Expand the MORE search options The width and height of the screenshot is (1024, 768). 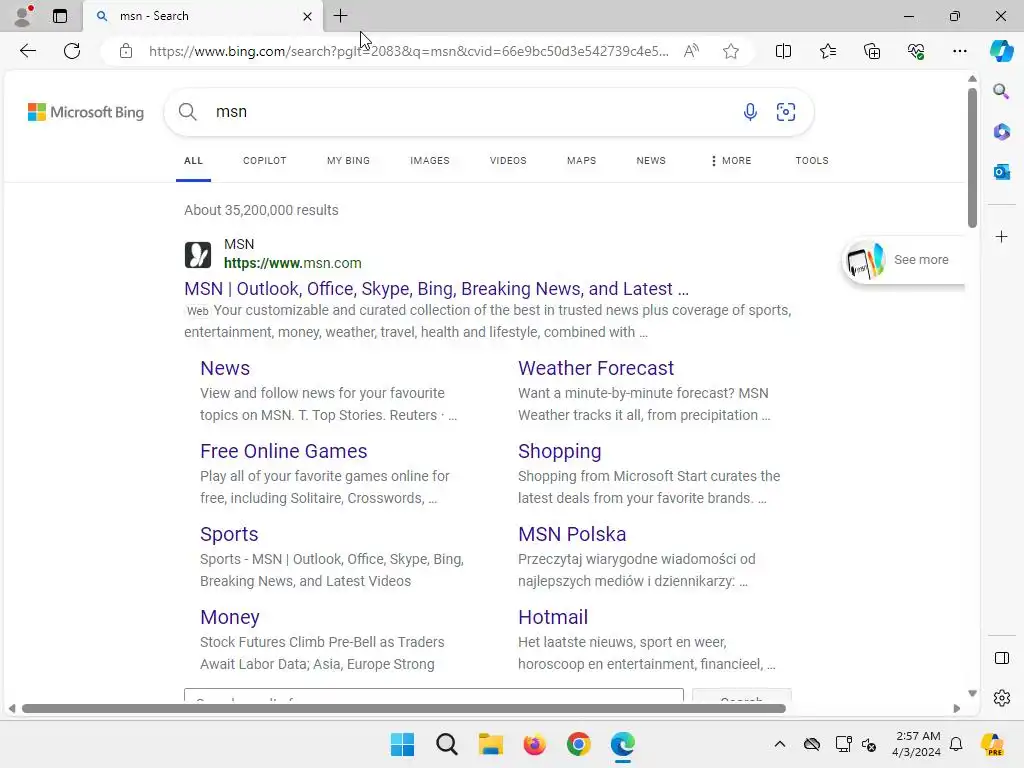(731, 161)
